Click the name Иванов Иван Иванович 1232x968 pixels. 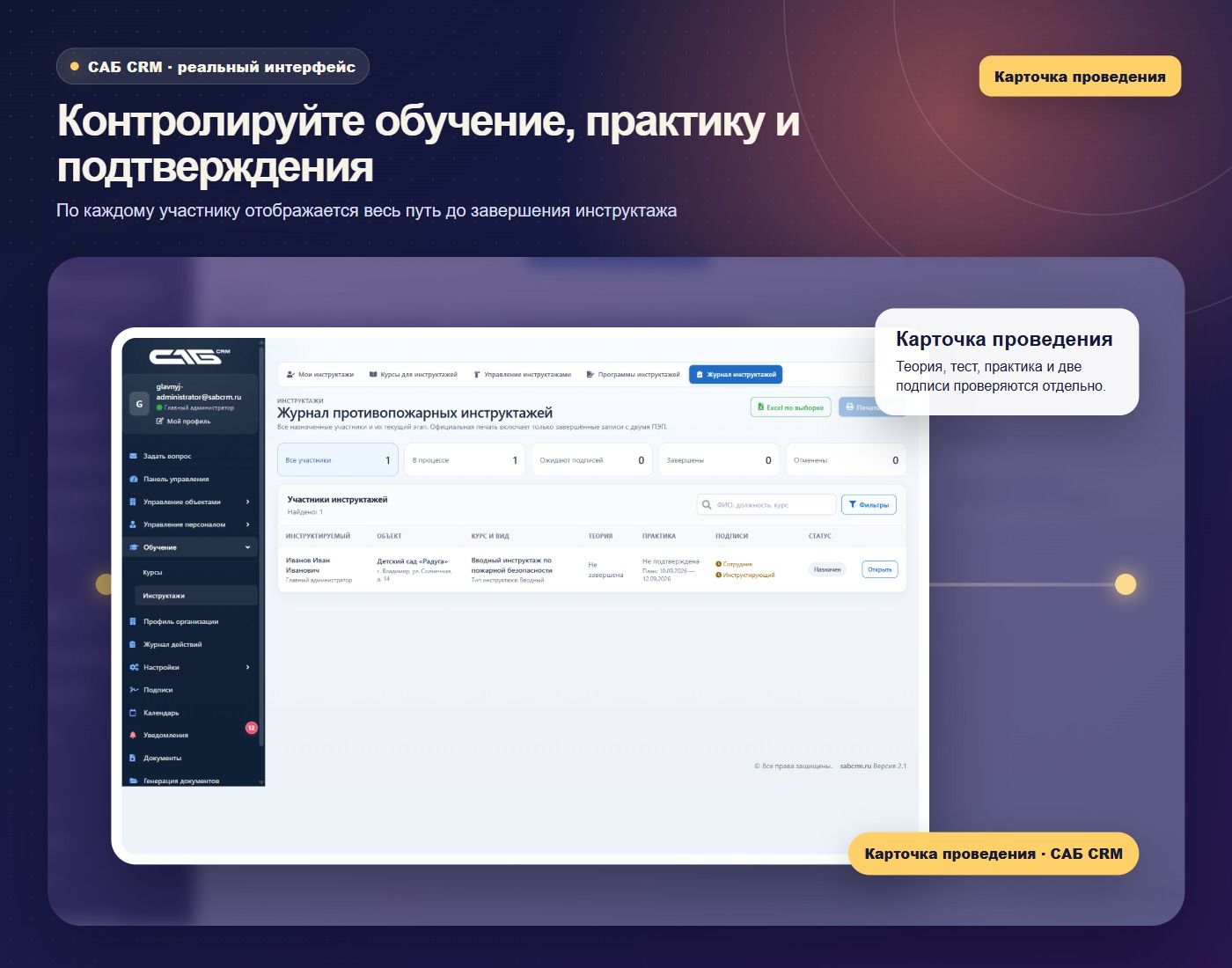pos(308,565)
